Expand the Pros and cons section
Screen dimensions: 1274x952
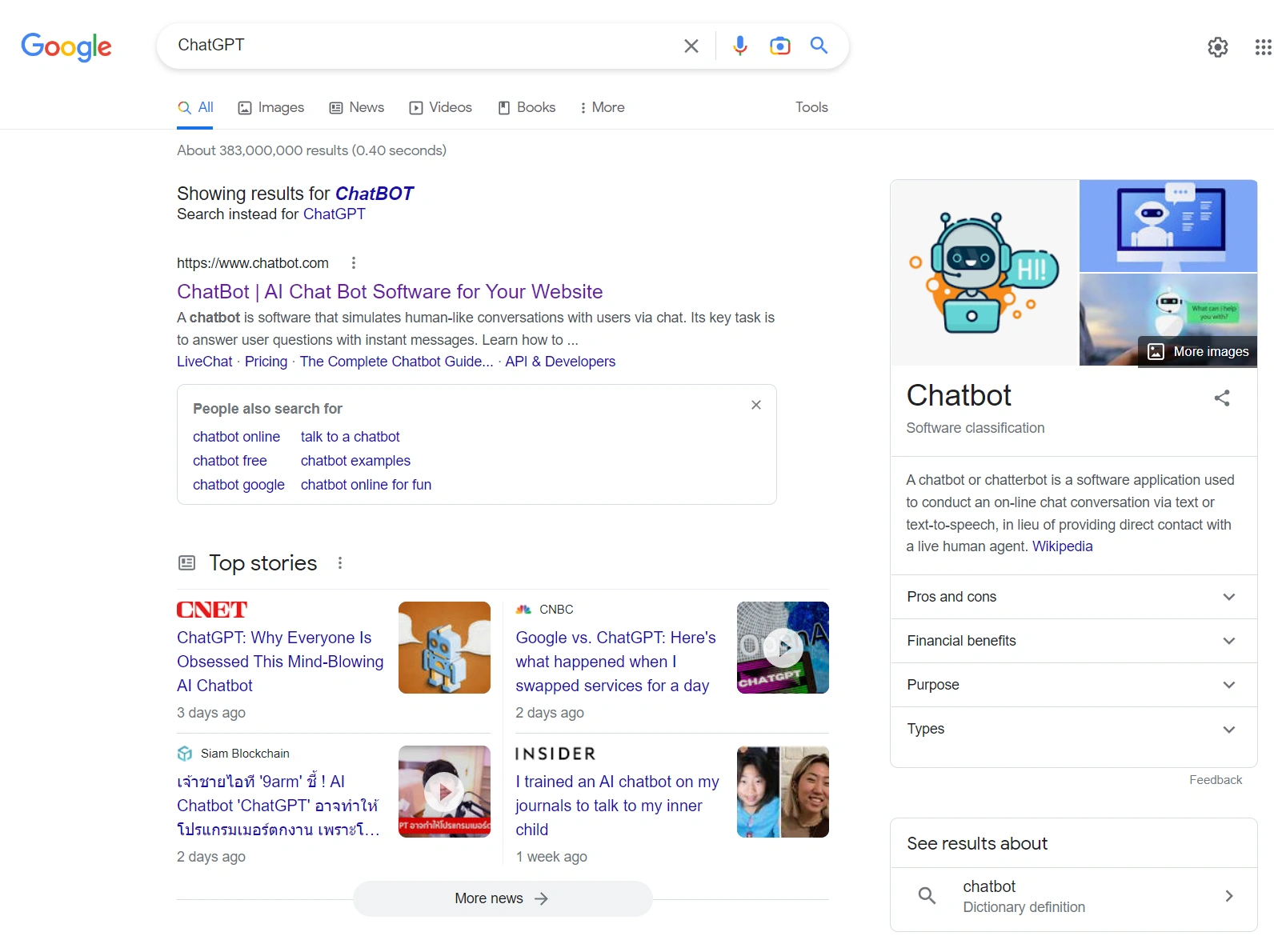click(1073, 597)
